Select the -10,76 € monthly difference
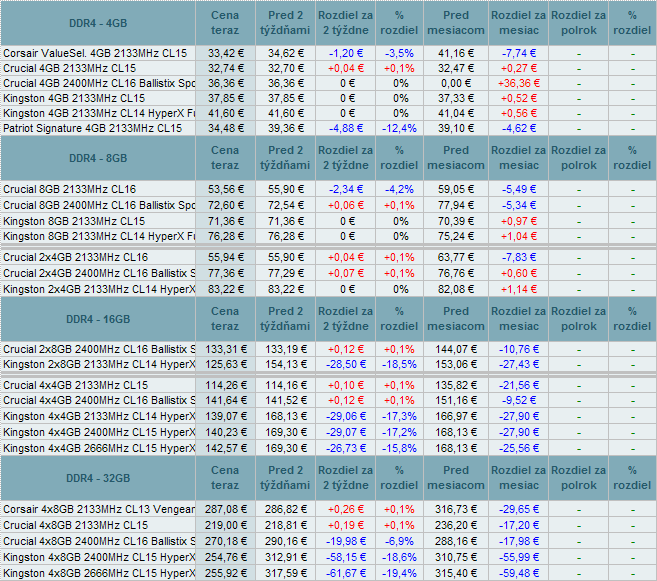Image resolution: width=657 pixels, height=581 pixels. (x=519, y=349)
